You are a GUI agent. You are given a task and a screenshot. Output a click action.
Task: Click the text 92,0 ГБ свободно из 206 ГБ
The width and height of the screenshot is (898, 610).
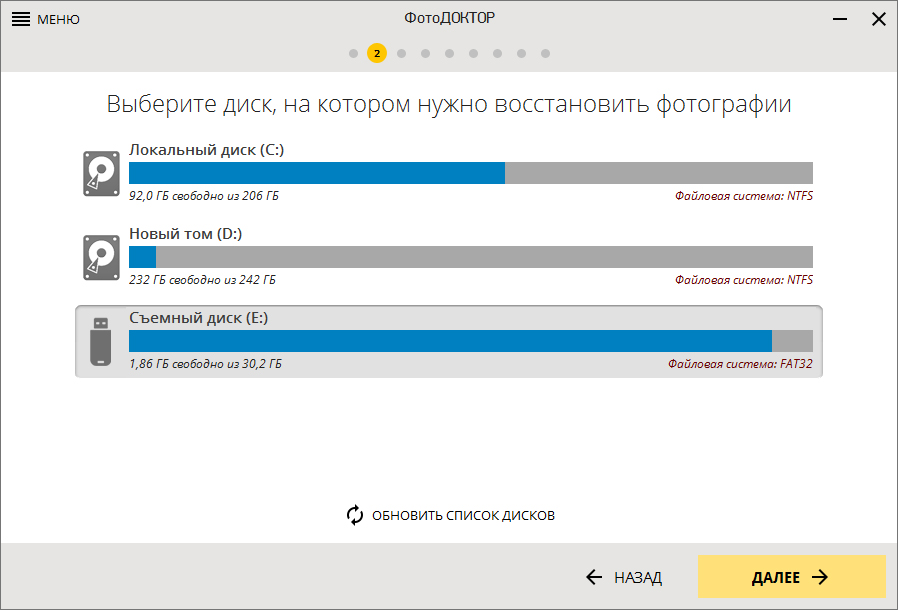(203, 196)
